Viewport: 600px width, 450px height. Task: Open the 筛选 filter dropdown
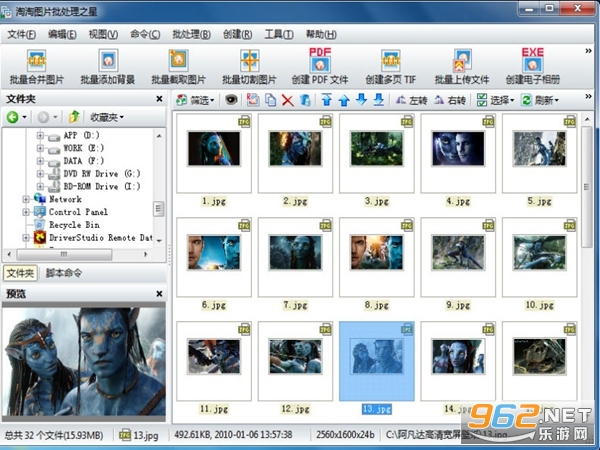point(195,101)
